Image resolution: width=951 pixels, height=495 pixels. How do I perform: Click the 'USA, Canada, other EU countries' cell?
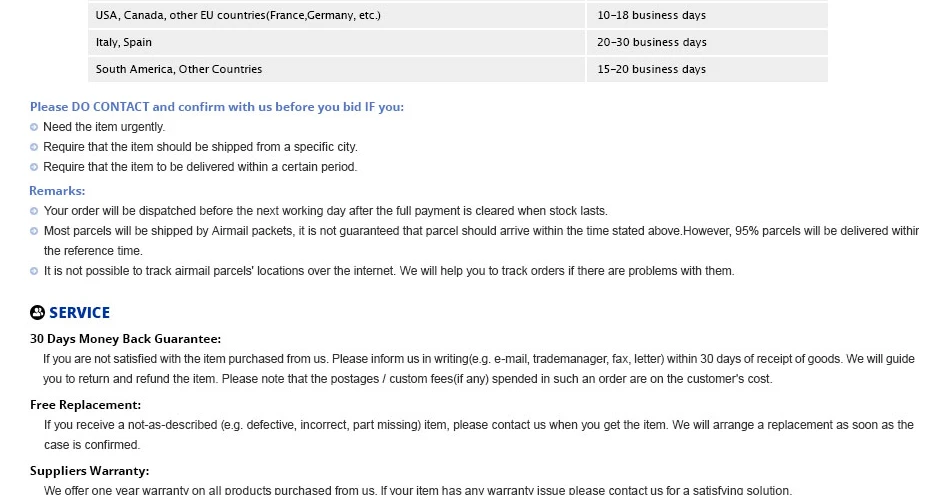pyautogui.click(x=337, y=16)
